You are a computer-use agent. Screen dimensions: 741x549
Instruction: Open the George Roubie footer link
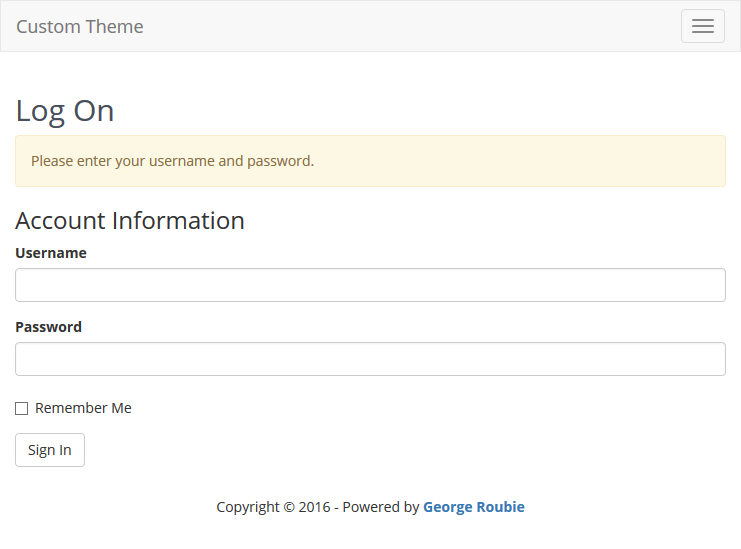(x=474, y=506)
